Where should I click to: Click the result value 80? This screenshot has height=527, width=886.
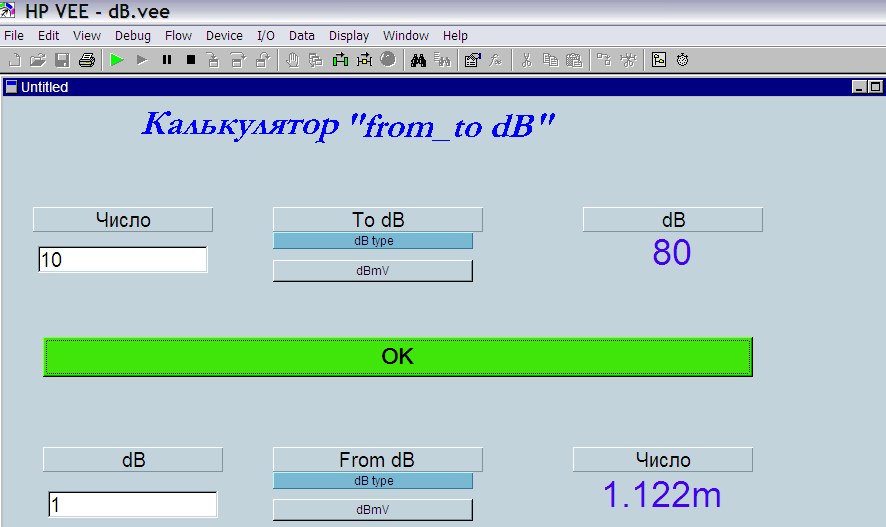[x=672, y=252]
